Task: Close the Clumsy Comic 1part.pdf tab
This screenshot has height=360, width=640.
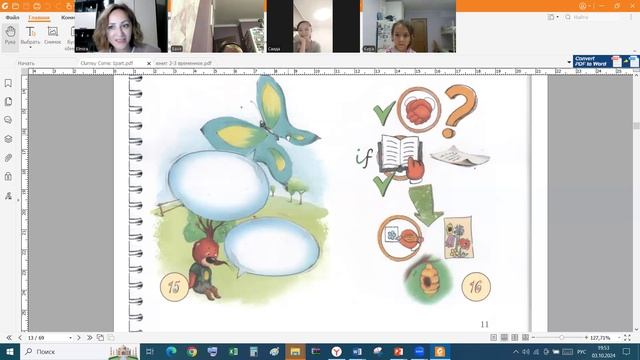Action: click(x=149, y=63)
